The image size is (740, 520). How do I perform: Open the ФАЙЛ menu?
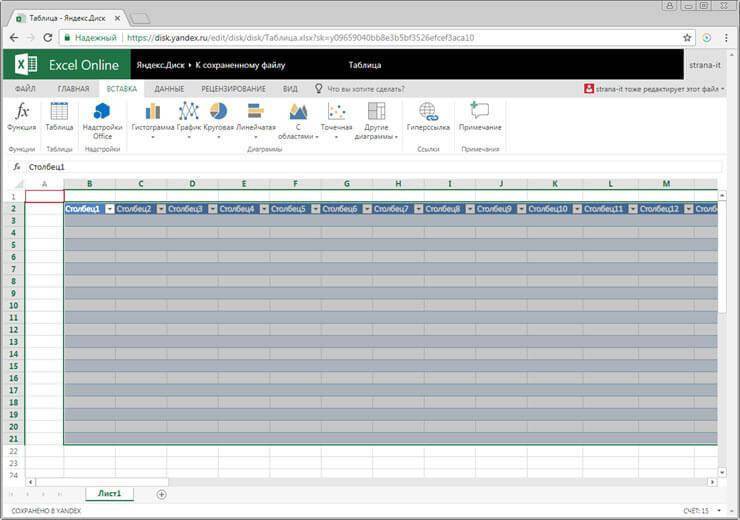pos(25,89)
